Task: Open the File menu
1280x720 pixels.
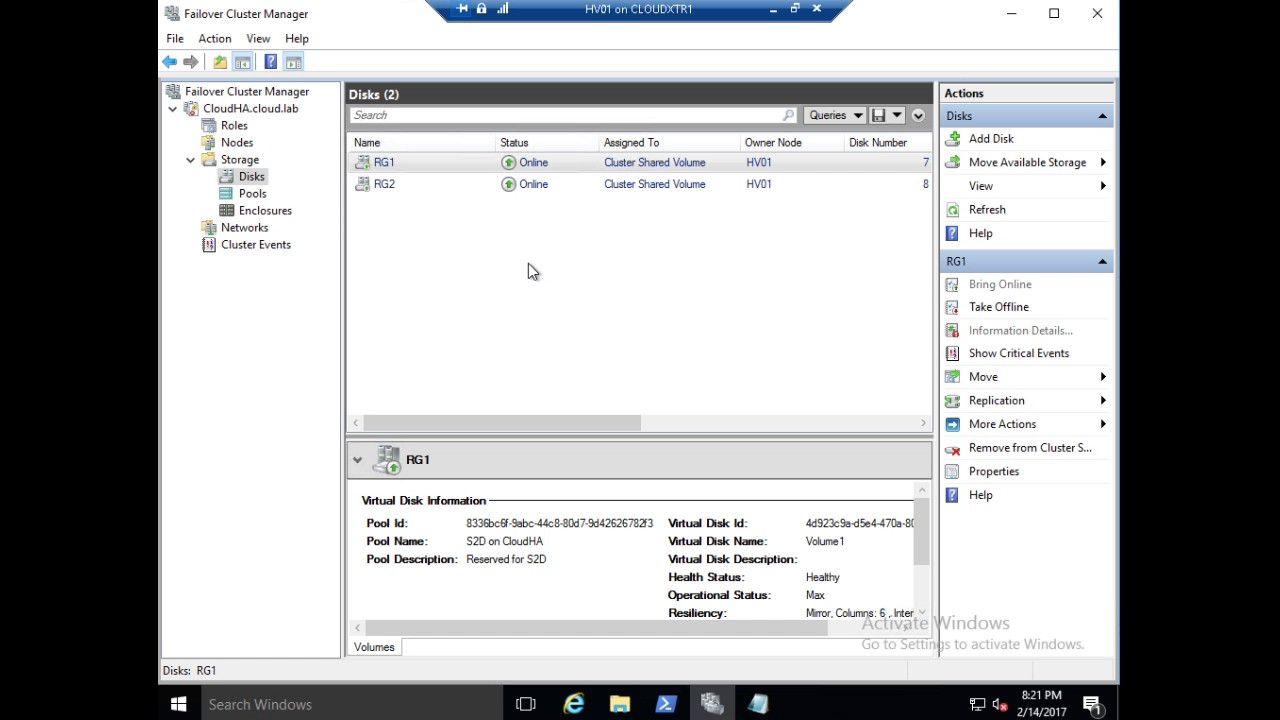Action: pyautogui.click(x=175, y=38)
